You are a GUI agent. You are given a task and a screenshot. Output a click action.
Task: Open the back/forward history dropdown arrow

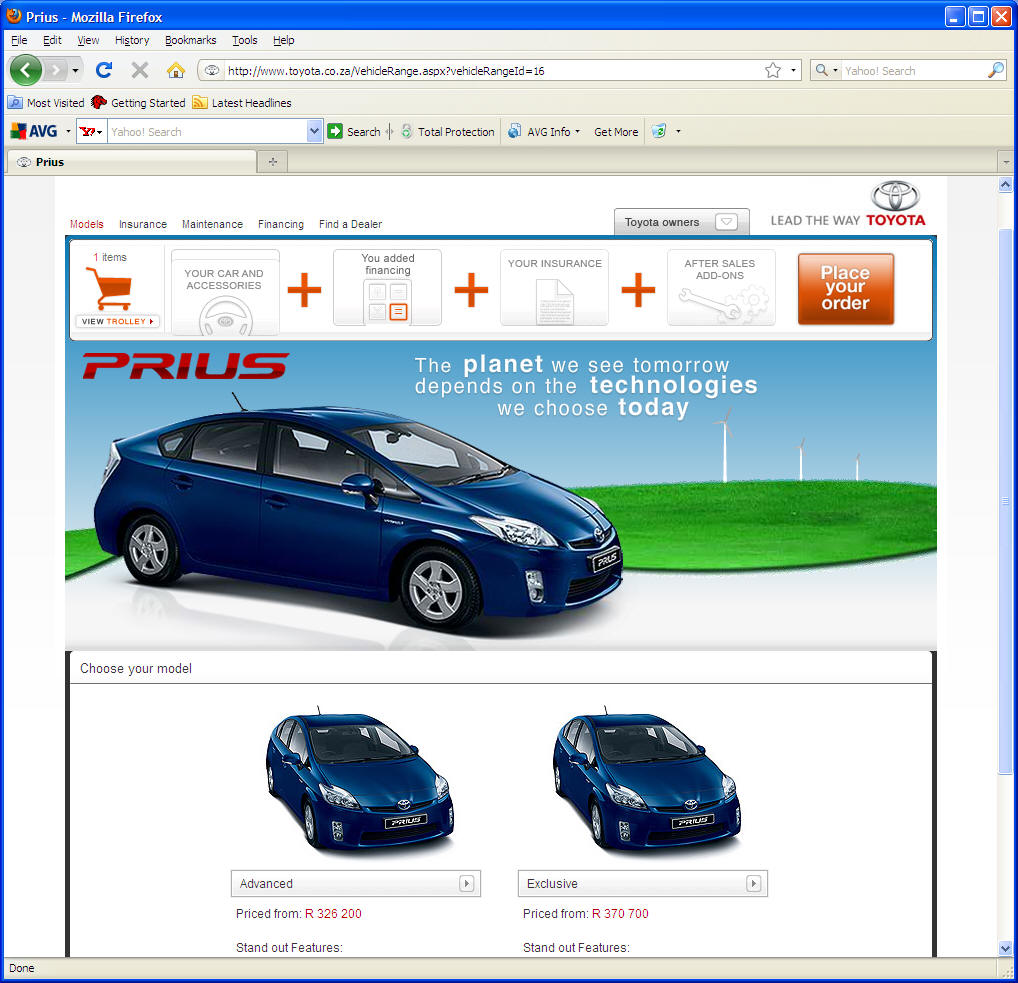coord(75,70)
